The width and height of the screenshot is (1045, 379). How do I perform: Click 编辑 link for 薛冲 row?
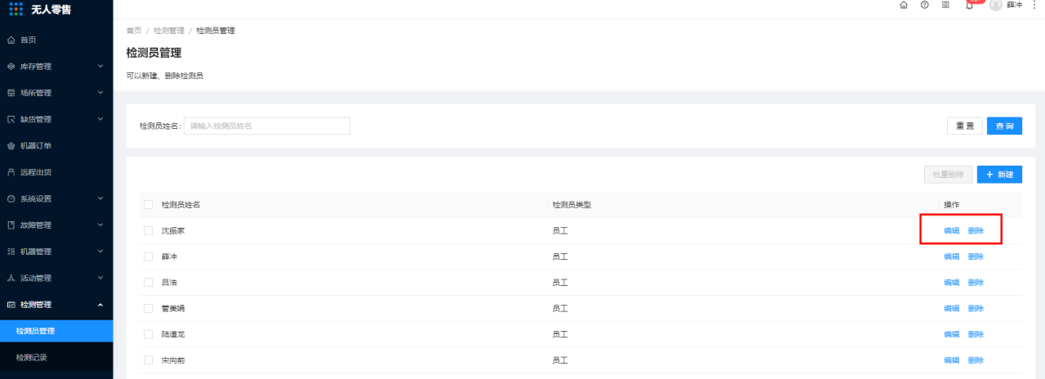[951, 256]
